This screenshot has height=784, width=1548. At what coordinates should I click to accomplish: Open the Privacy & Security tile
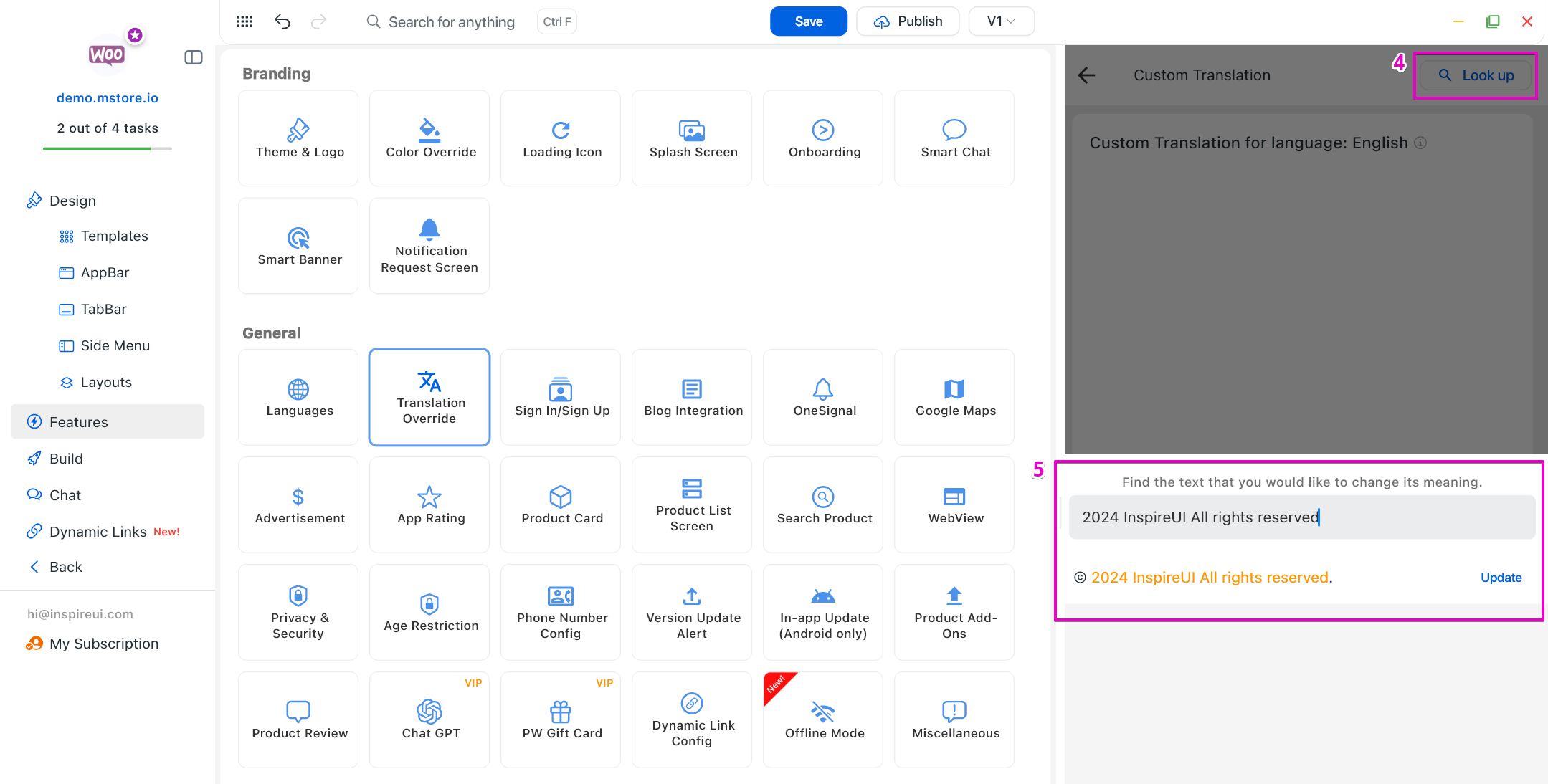tap(298, 612)
